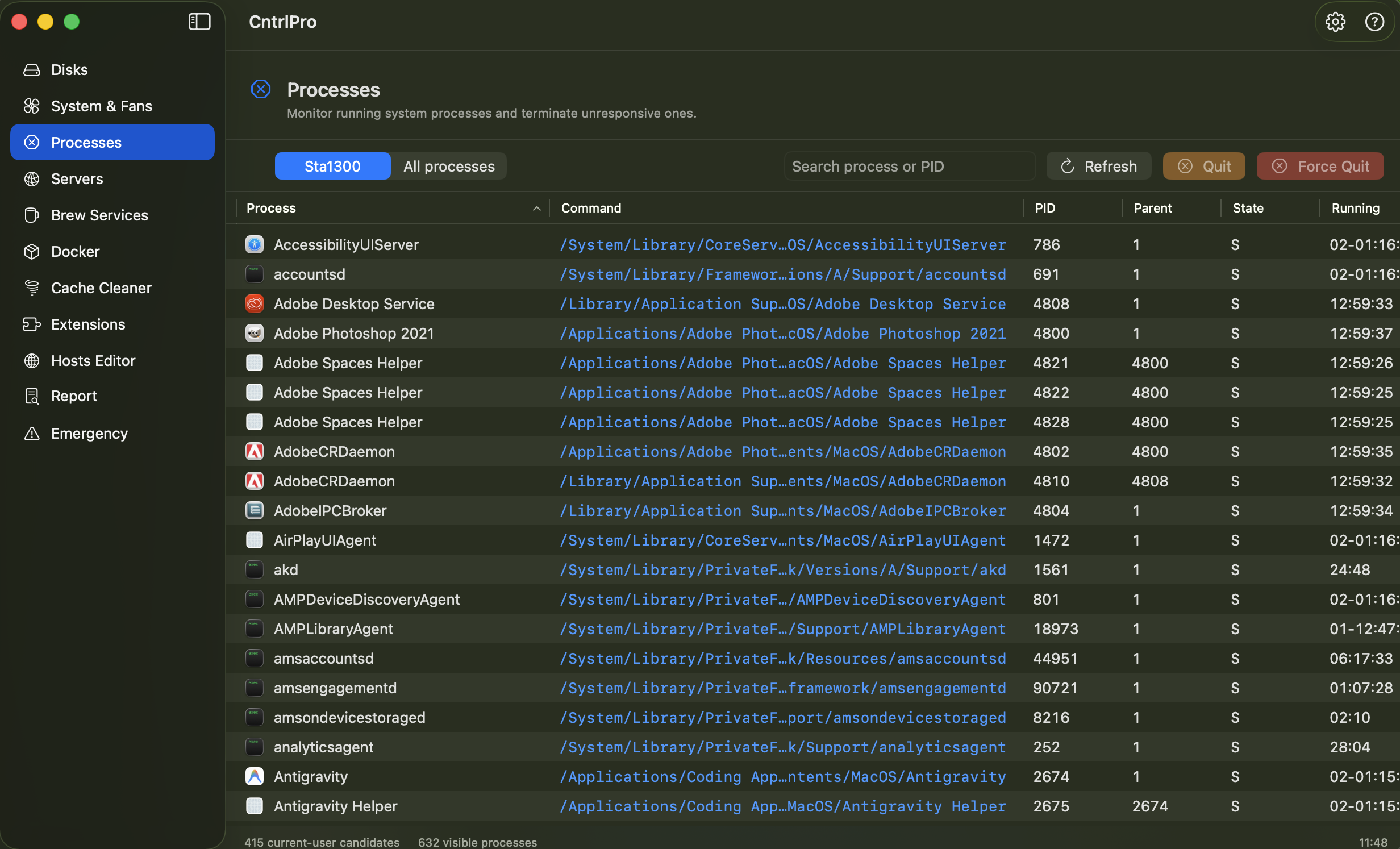This screenshot has width=1400, height=849.
Task: Click the Antigravity app icon
Action: [255, 776]
